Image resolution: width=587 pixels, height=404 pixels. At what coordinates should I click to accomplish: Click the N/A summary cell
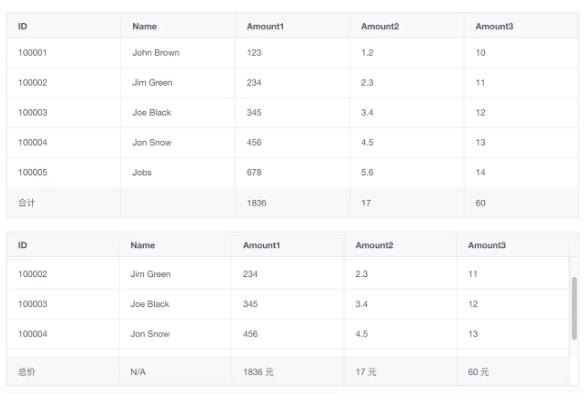(138, 372)
